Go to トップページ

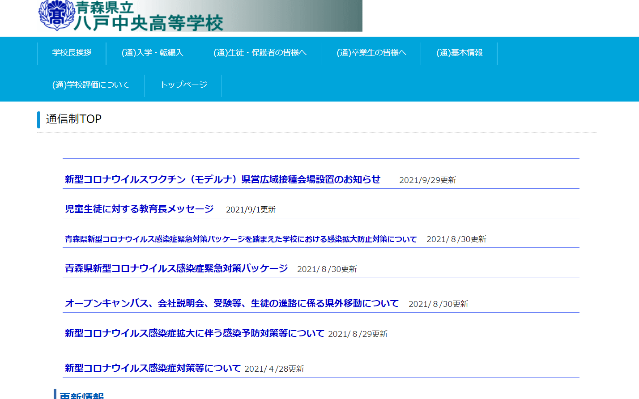[x=183, y=85]
